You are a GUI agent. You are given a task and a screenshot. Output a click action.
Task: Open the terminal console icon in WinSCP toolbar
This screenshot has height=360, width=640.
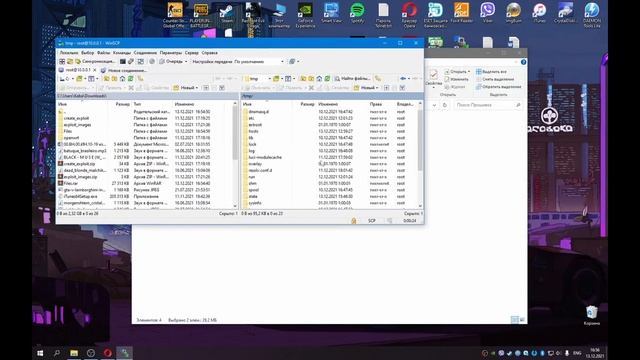[122, 61]
